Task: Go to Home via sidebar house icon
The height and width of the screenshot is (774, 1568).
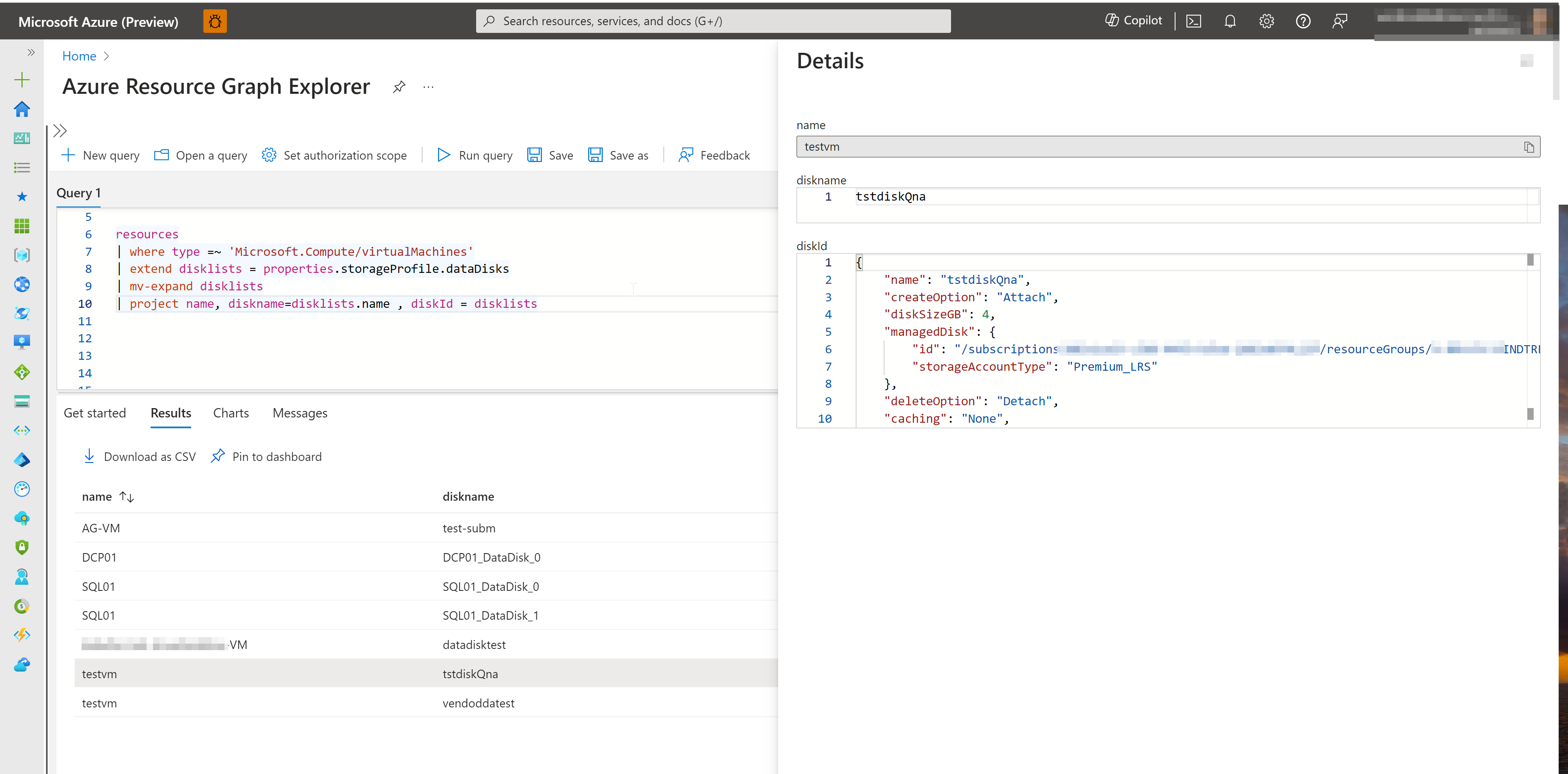Action: pos(22,109)
